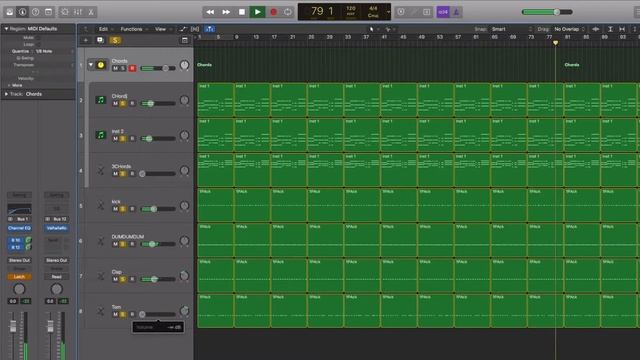This screenshot has width=640, height=360.
Task: Click the playhead marker in the ruler
Action: point(555,42)
